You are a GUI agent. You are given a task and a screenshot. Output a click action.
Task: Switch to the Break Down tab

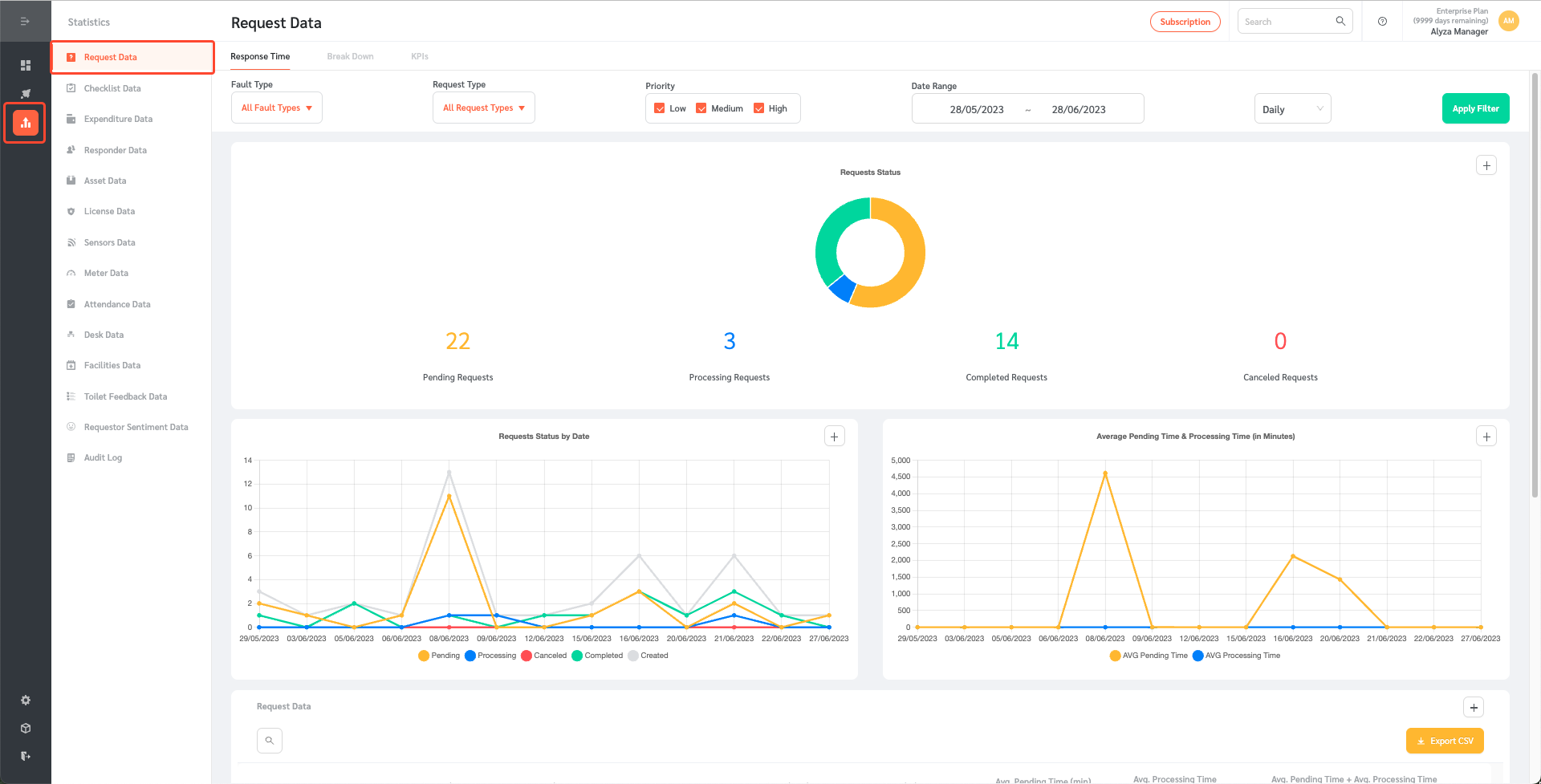[x=350, y=56]
